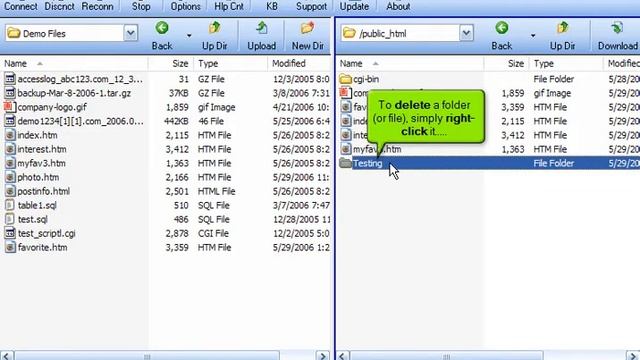Screen dimensions: 640x360
Task: Click the accesslog_abc123 file icon
Action: (10, 79)
